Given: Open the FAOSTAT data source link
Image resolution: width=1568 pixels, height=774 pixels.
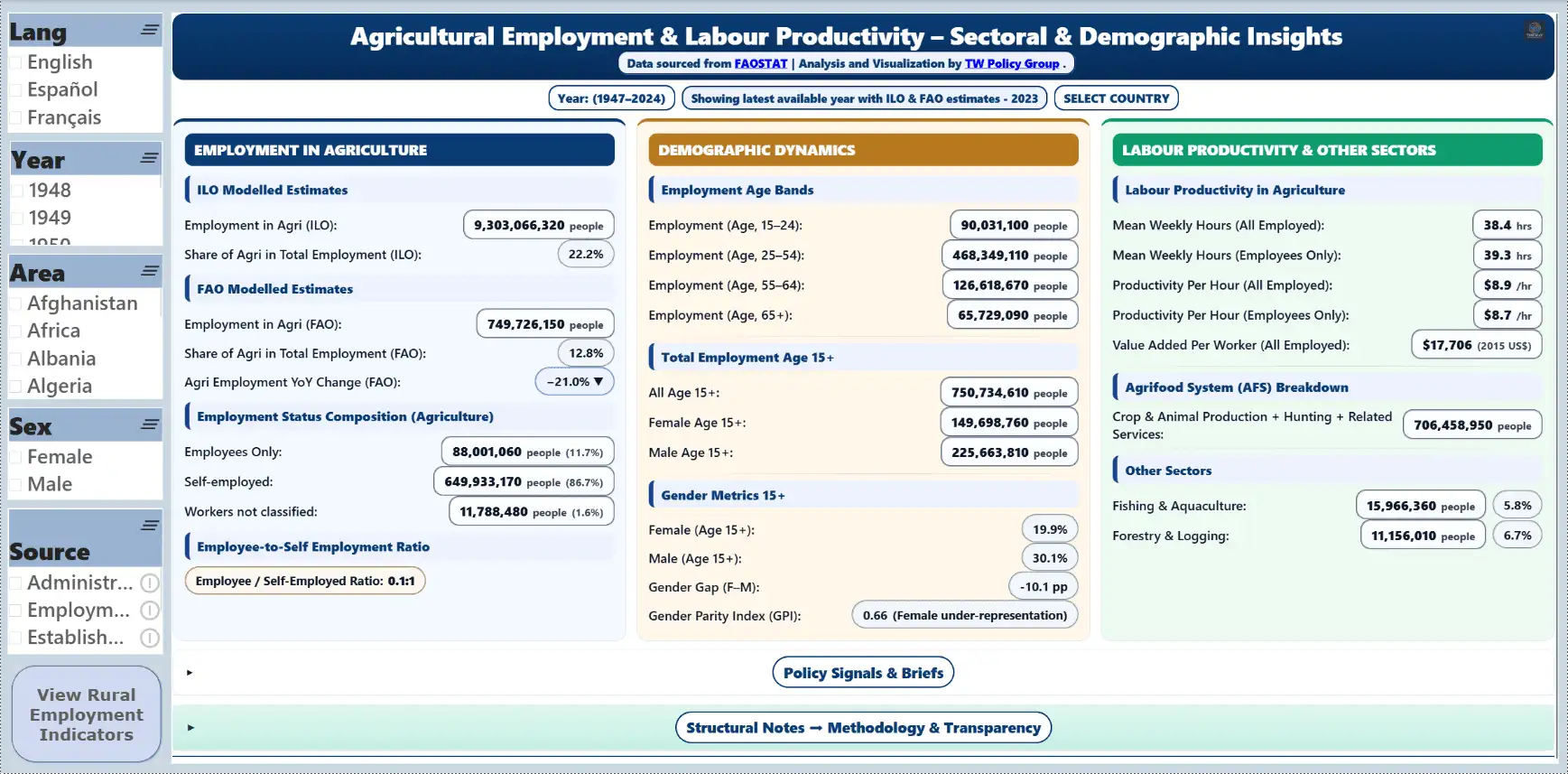Looking at the screenshot, I should click(x=760, y=64).
